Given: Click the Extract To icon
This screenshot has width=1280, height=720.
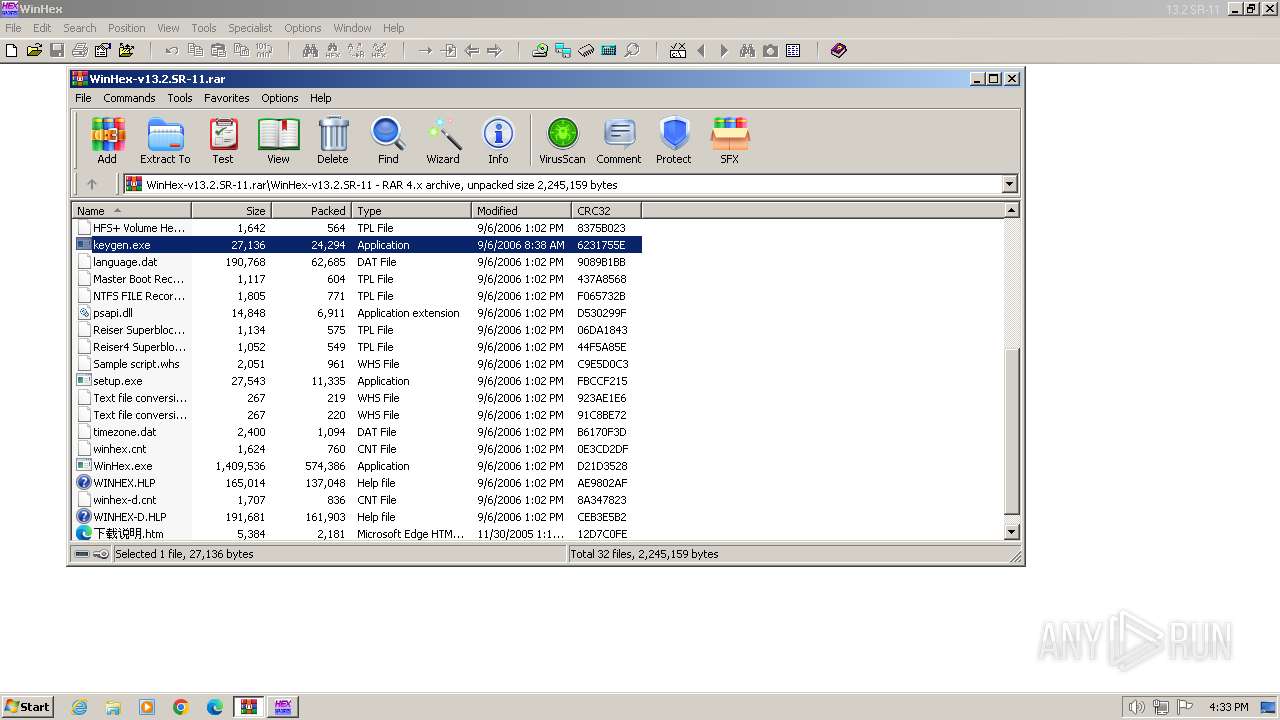Looking at the screenshot, I should coord(165,140).
